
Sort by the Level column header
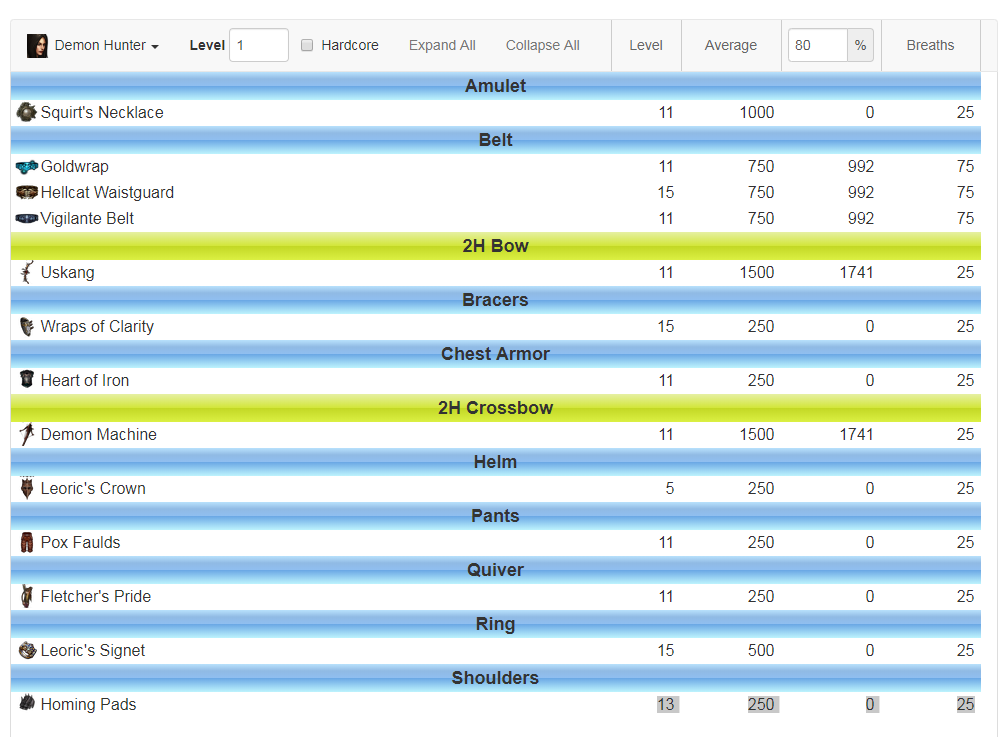coord(646,45)
